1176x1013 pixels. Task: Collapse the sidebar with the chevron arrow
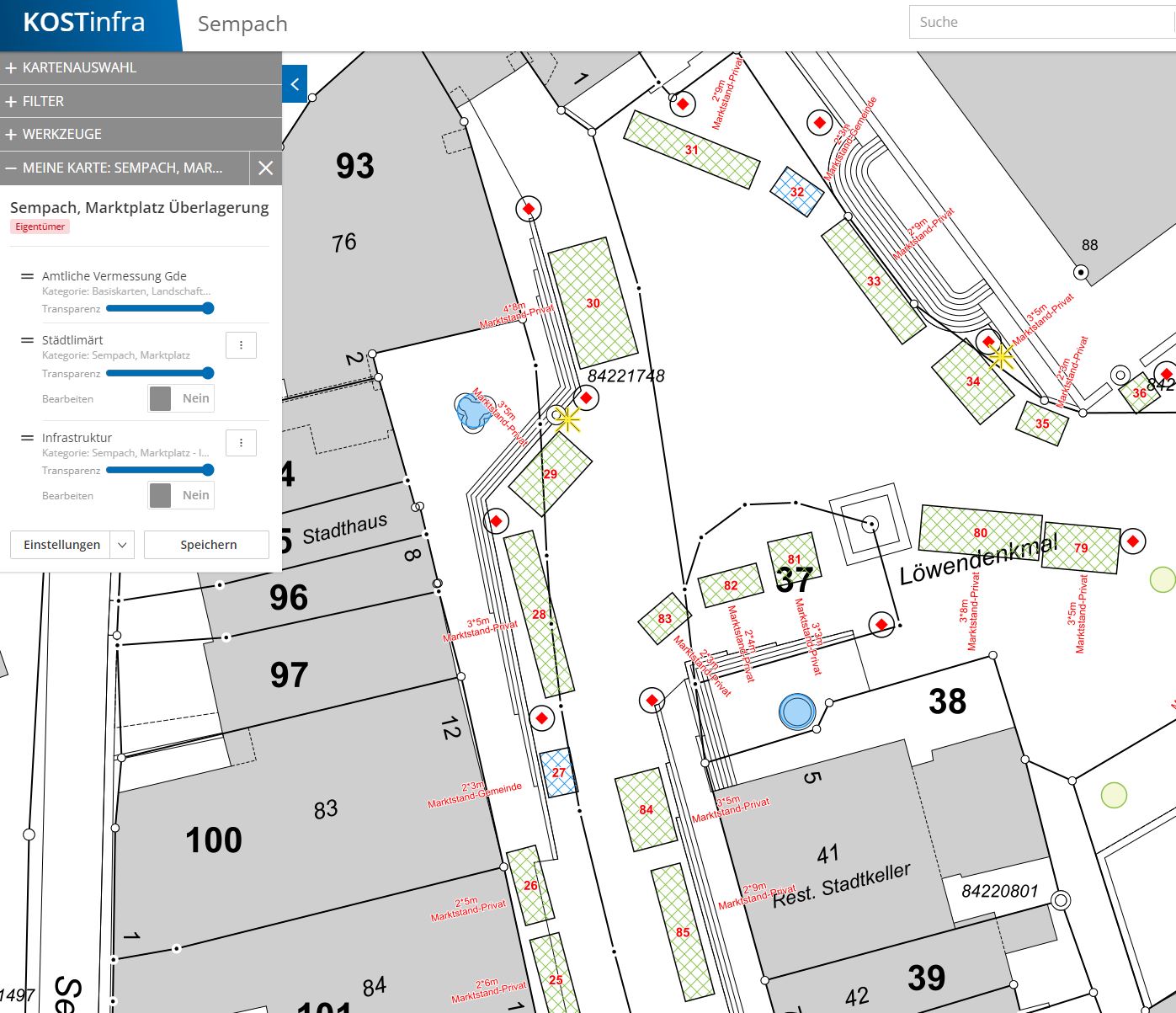[x=295, y=84]
